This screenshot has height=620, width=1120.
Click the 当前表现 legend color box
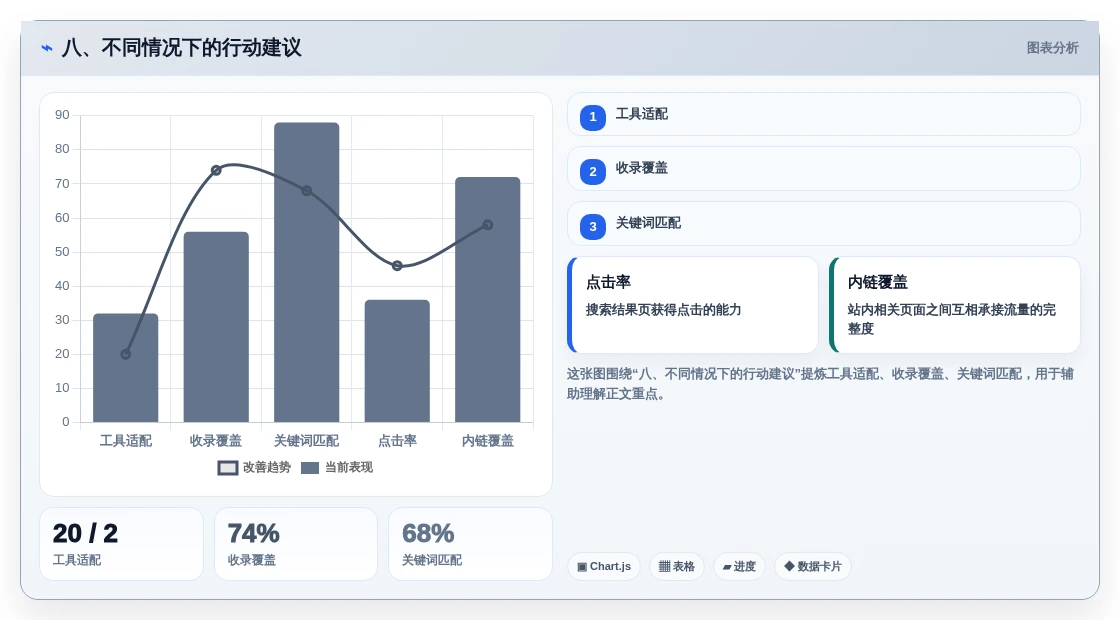tap(310, 468)
